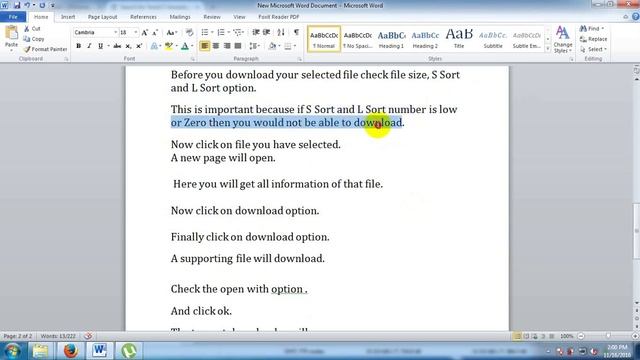
Task: Open the Foxit Reader PDF tab
Action: pyautogui.click(x=279, y=17)
